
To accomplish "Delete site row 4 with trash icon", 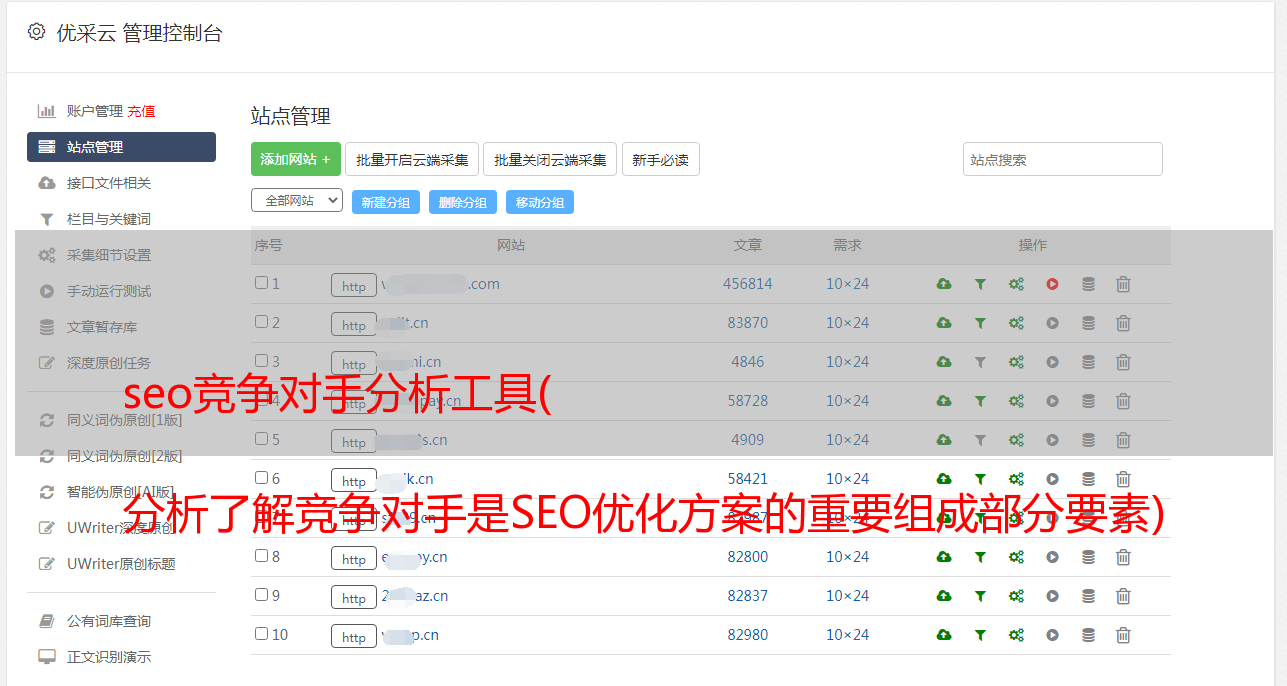I will pos(1123,401).
